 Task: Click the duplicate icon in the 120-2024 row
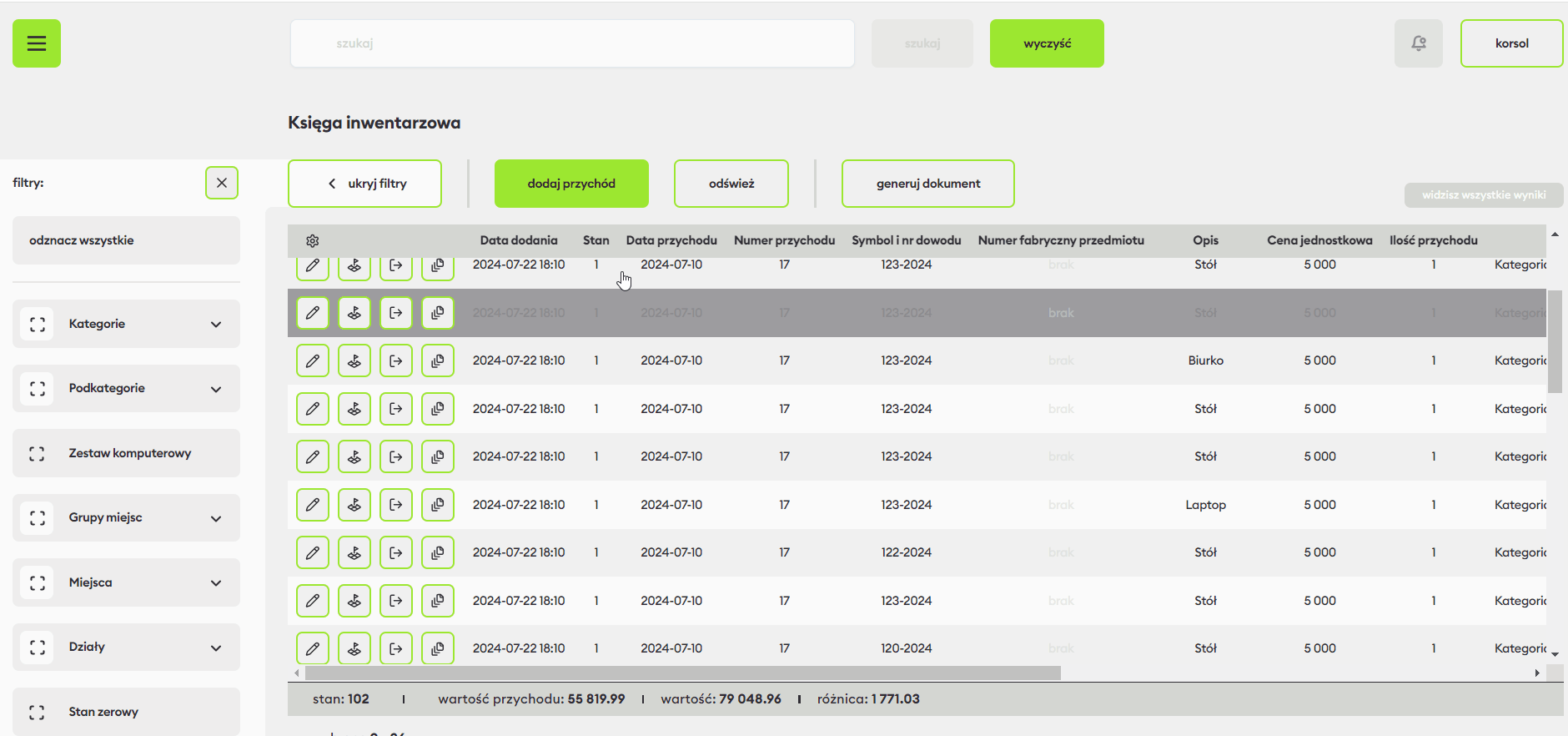click(438, 648)
